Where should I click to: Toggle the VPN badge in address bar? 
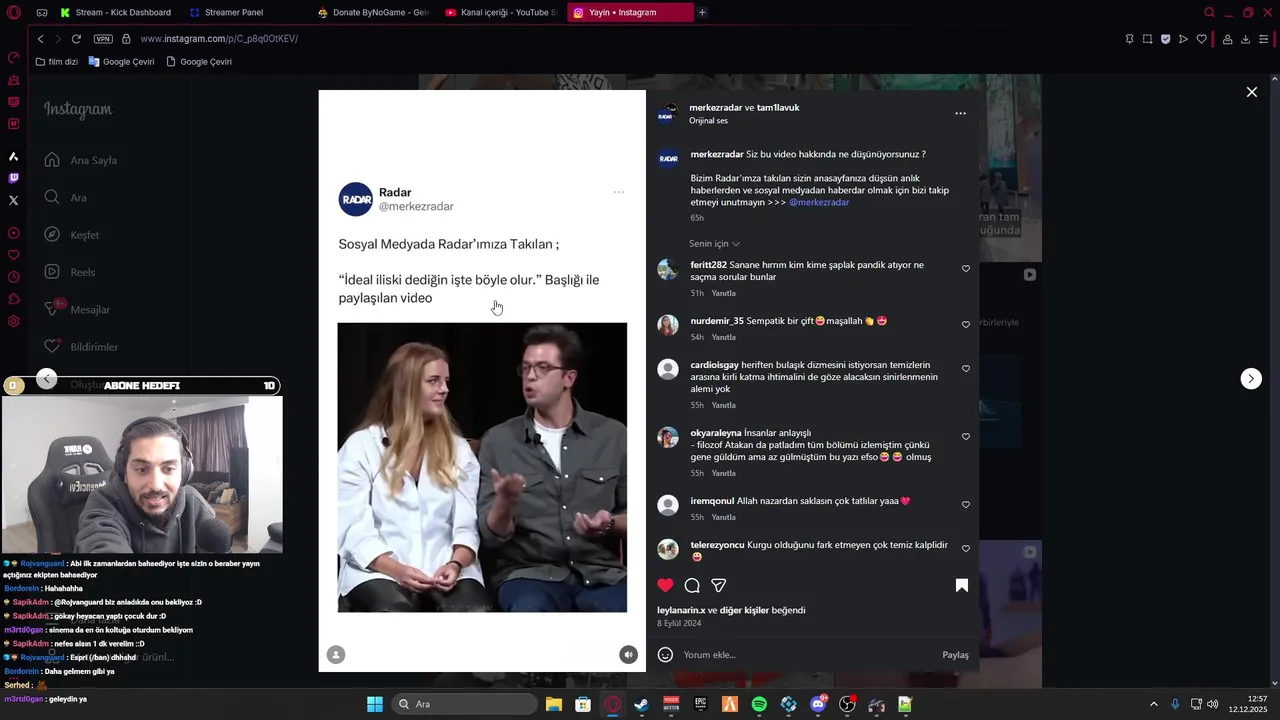click(x=103, y=39)
